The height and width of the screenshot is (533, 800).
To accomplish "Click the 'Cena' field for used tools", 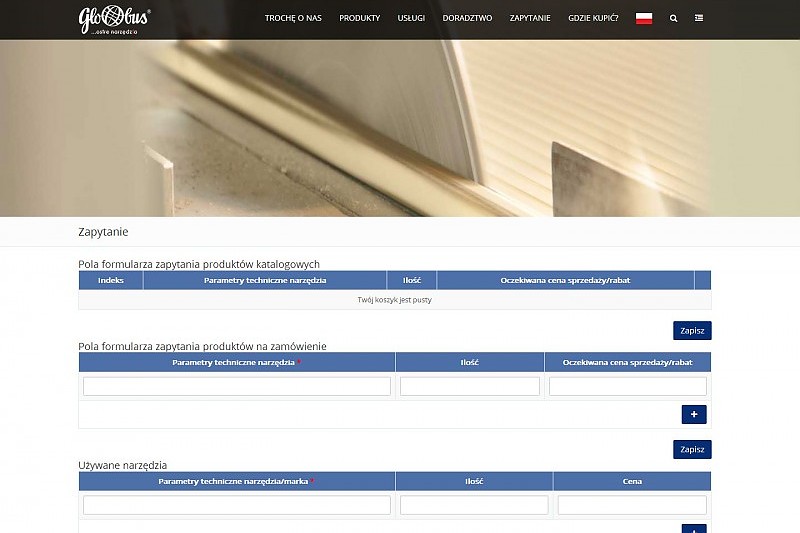I will click(x=632, y=505).
